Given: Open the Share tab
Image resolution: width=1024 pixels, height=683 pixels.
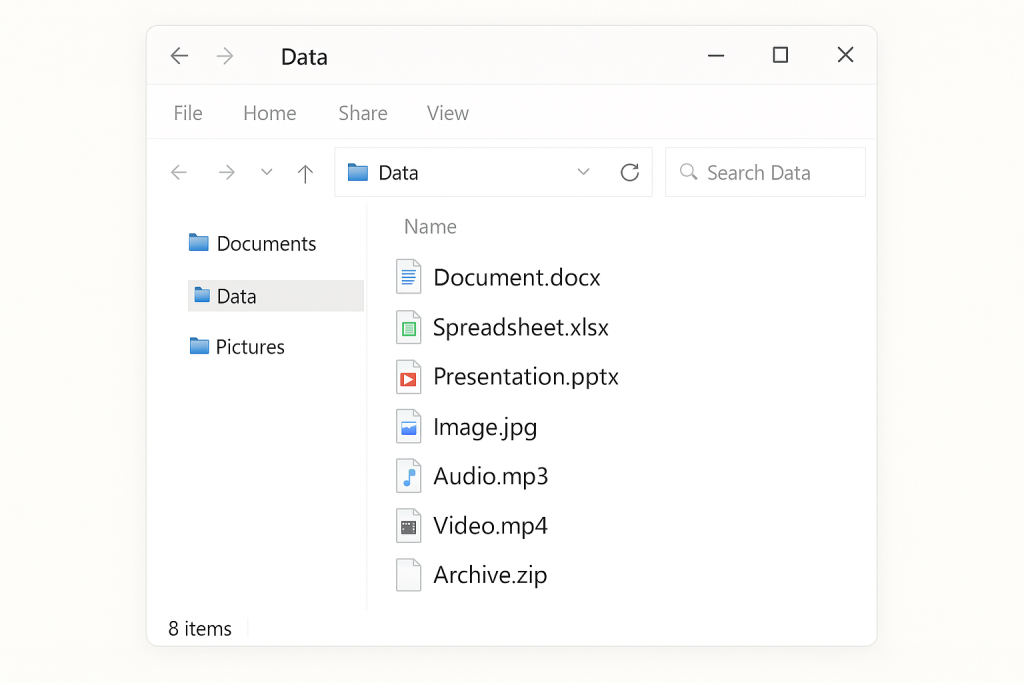Looking at the screenshot, I should tap(362, 113).
